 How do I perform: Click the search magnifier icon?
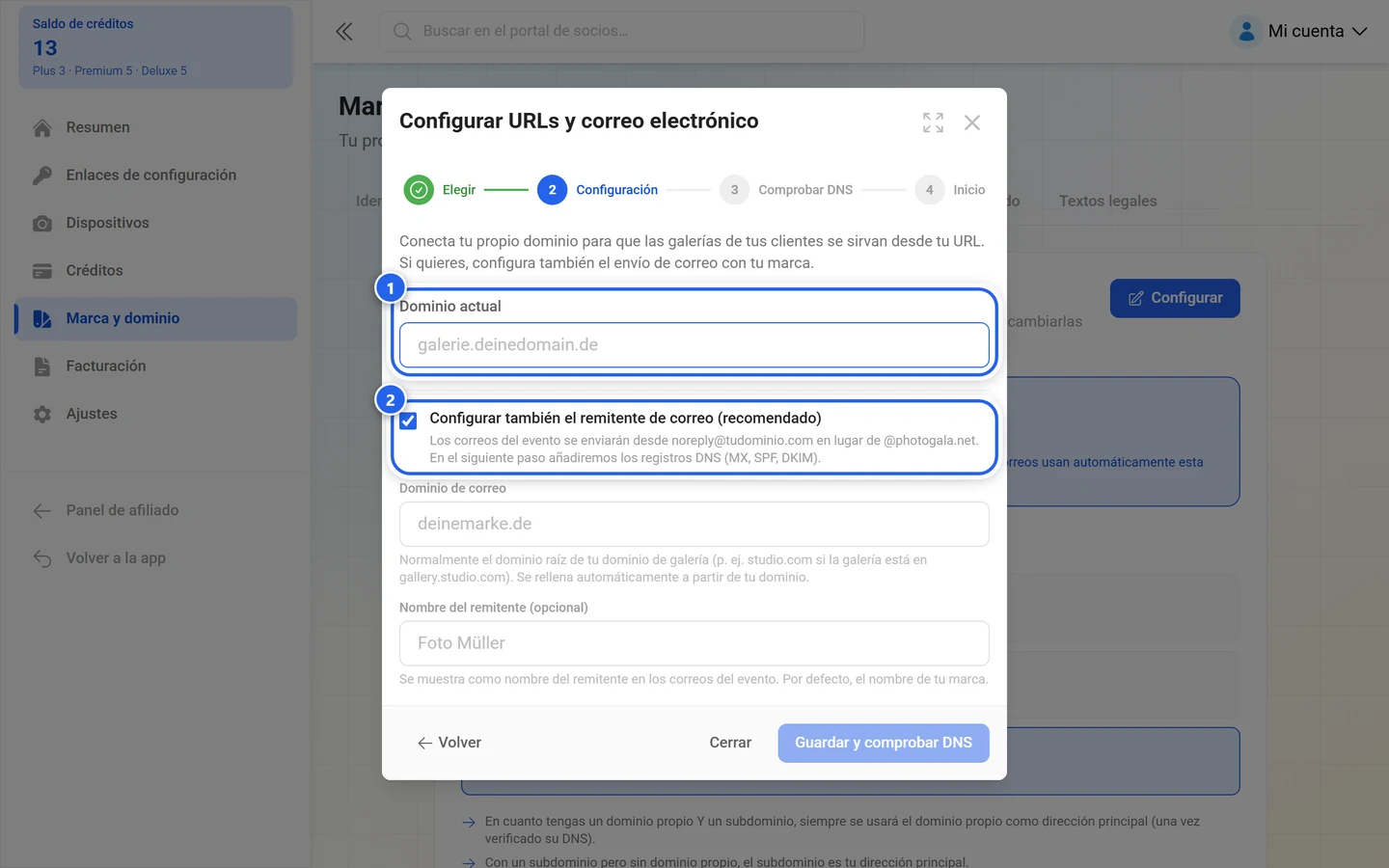(402, 32)
